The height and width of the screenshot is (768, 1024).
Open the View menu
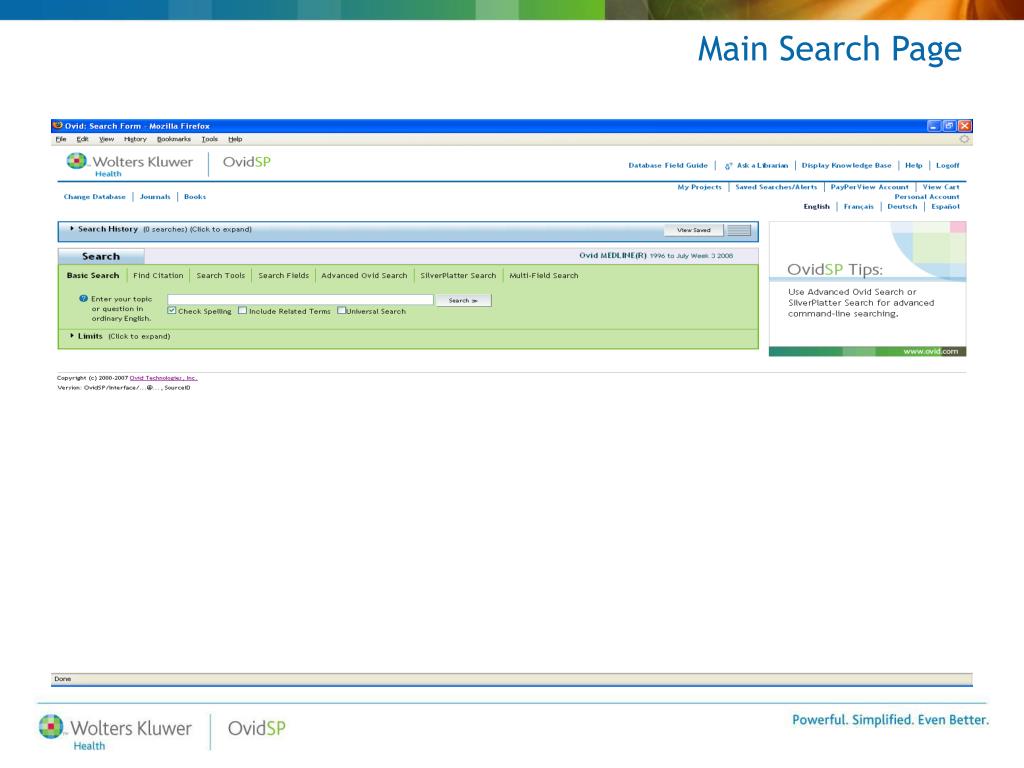click(x=106, y=139)
